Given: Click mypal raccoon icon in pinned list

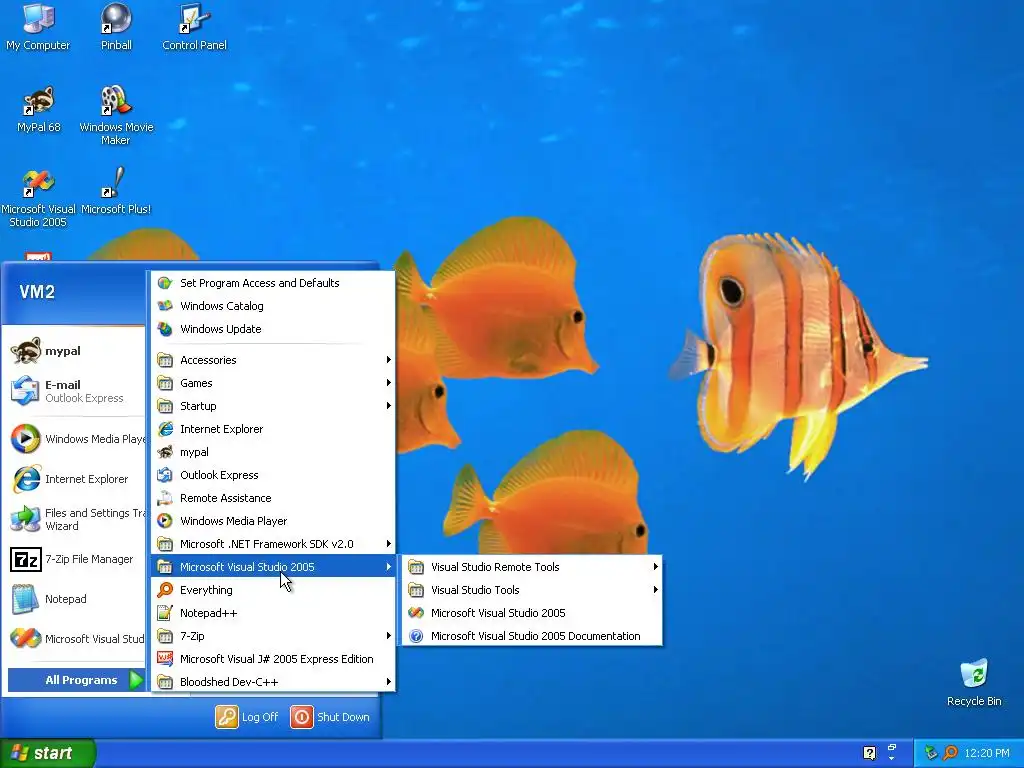Looking at the screenshot, I should click(25, 351).
